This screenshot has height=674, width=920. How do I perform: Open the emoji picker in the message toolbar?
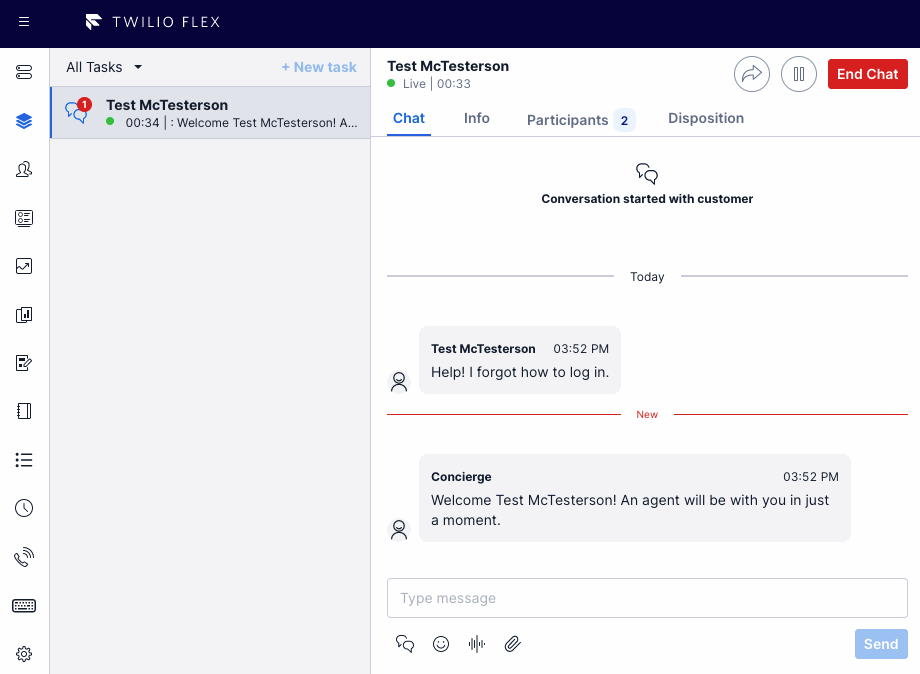441,644
